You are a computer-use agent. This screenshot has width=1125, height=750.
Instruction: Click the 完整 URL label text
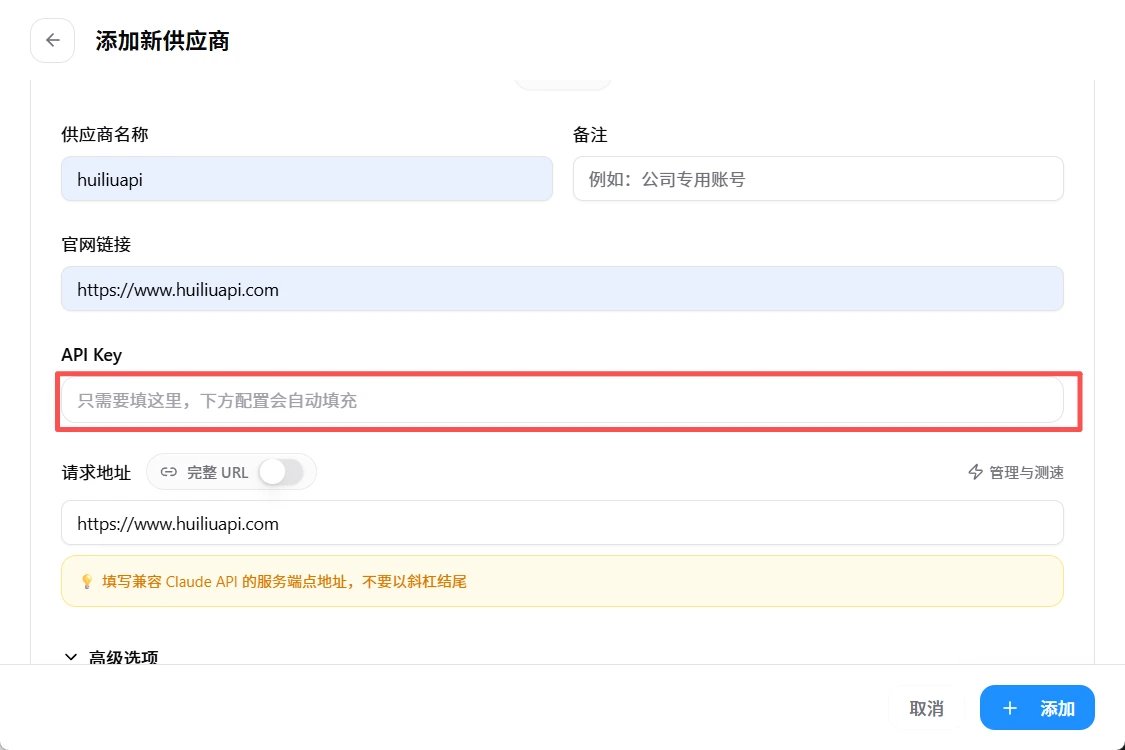[x=217, y=472]
